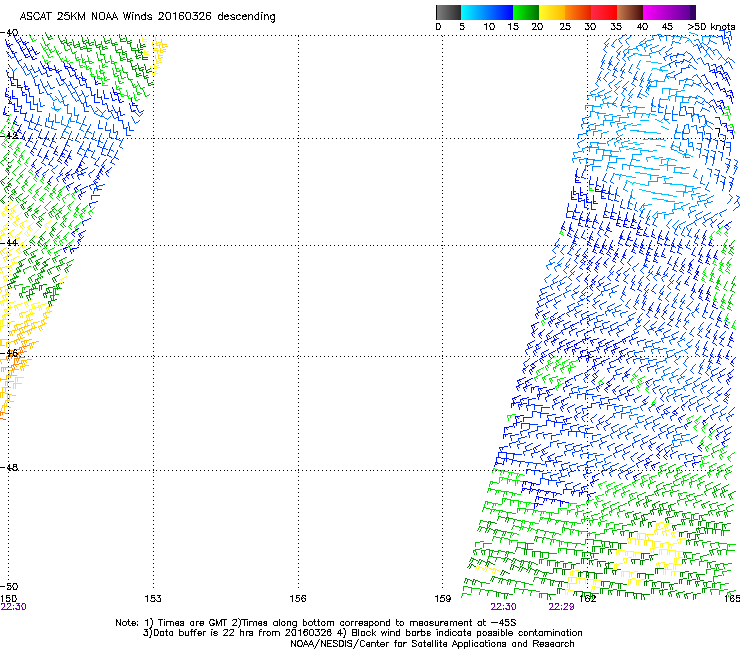This screenshot has width=740, height=650.
Task: Click the longitude label 162
Action: pyautogui.click(x=588, y=599)
